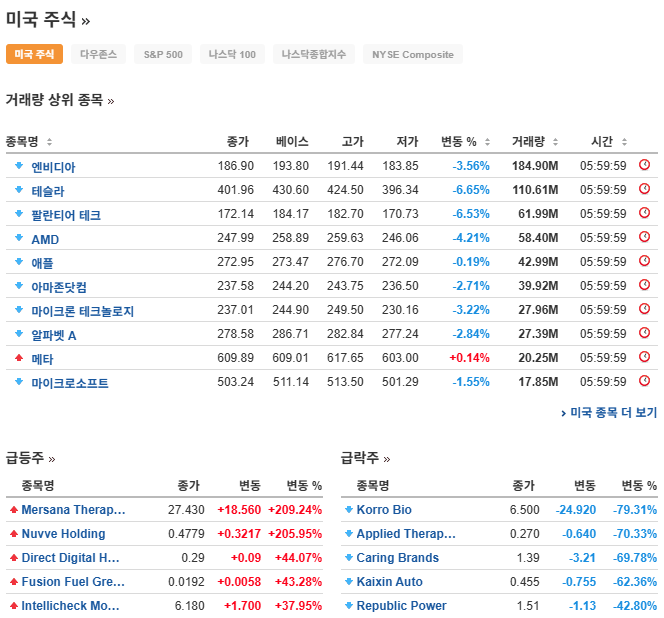Open the Applied Therap... link
The height and width of the screenshot is (618, 664).
pyautogui.click(x=406, y=534)
